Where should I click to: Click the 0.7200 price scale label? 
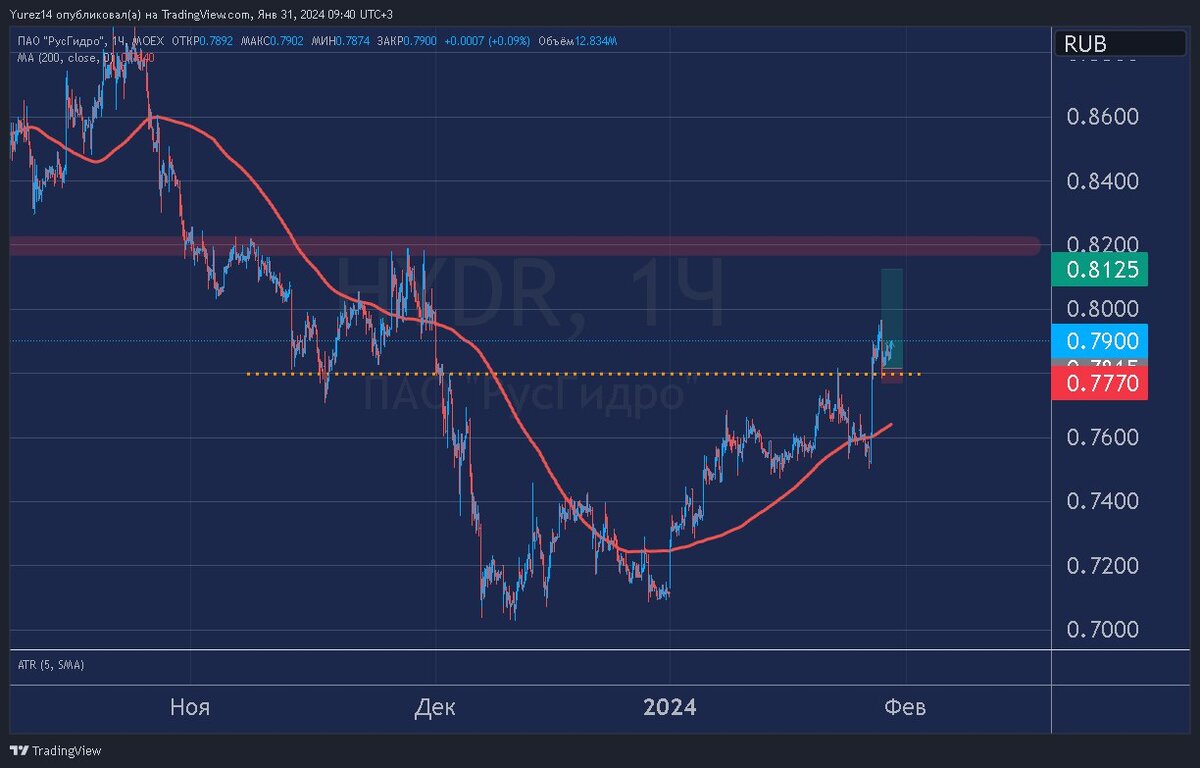tap(1103, 565)
